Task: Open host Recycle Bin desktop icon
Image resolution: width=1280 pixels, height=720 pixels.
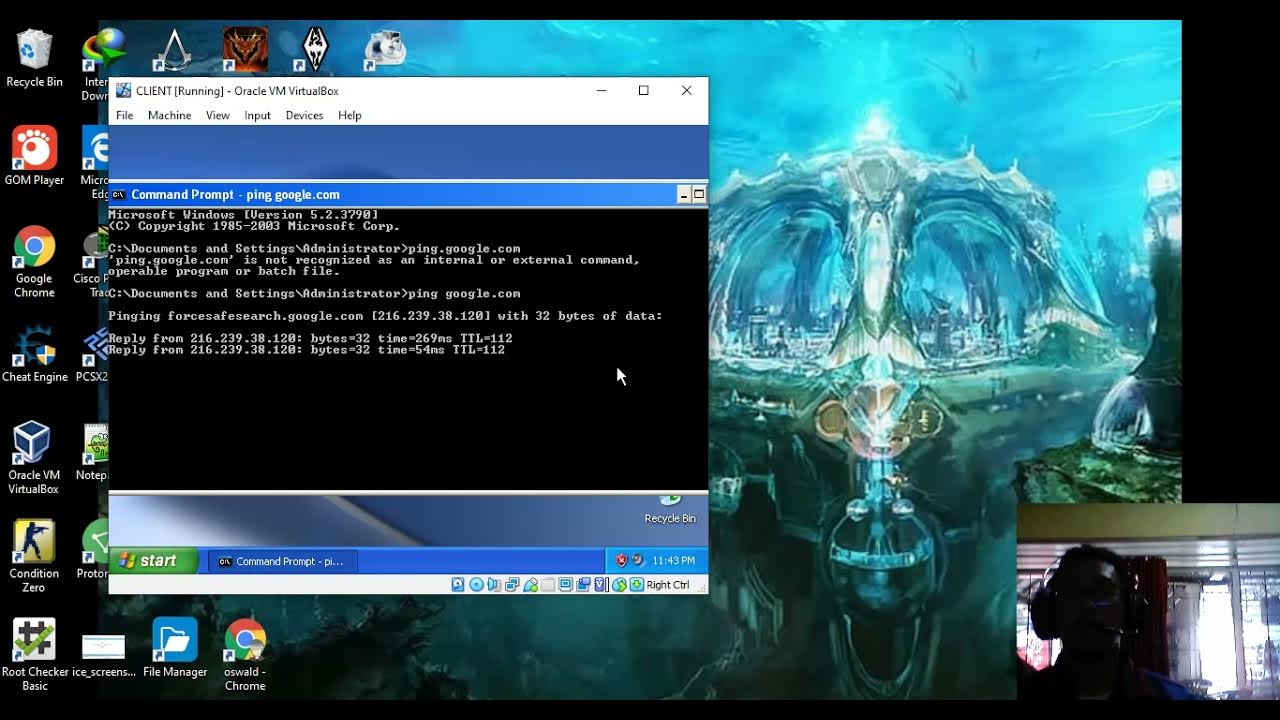Action: coord(34,58)
